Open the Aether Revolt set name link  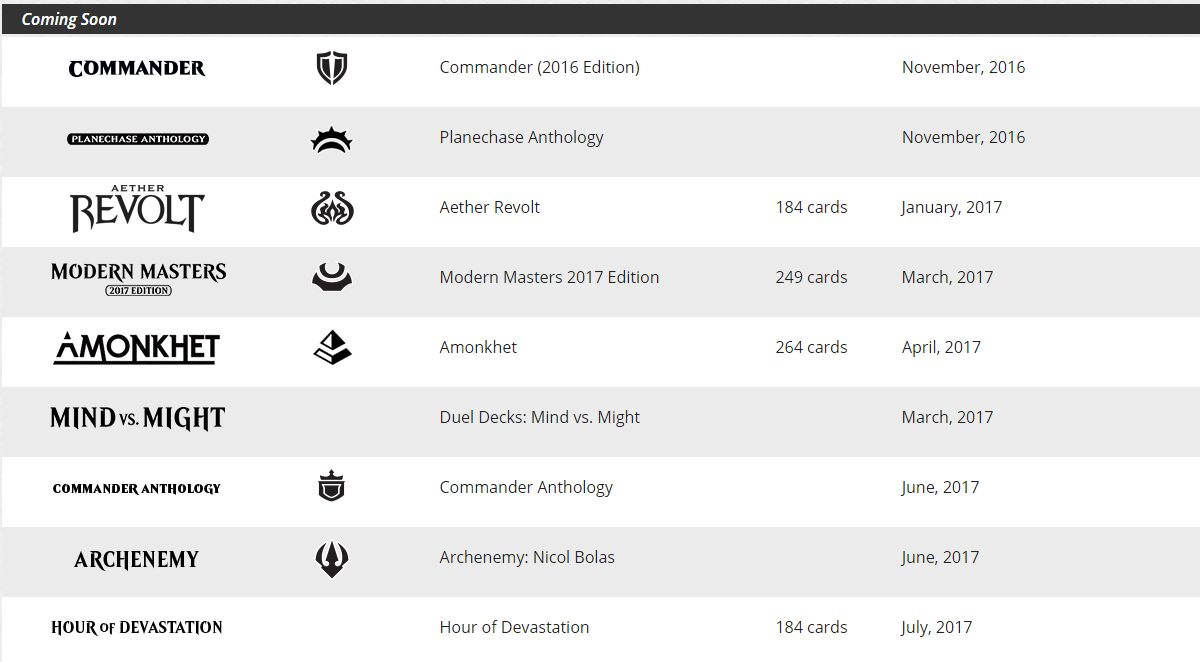point(489,207)
